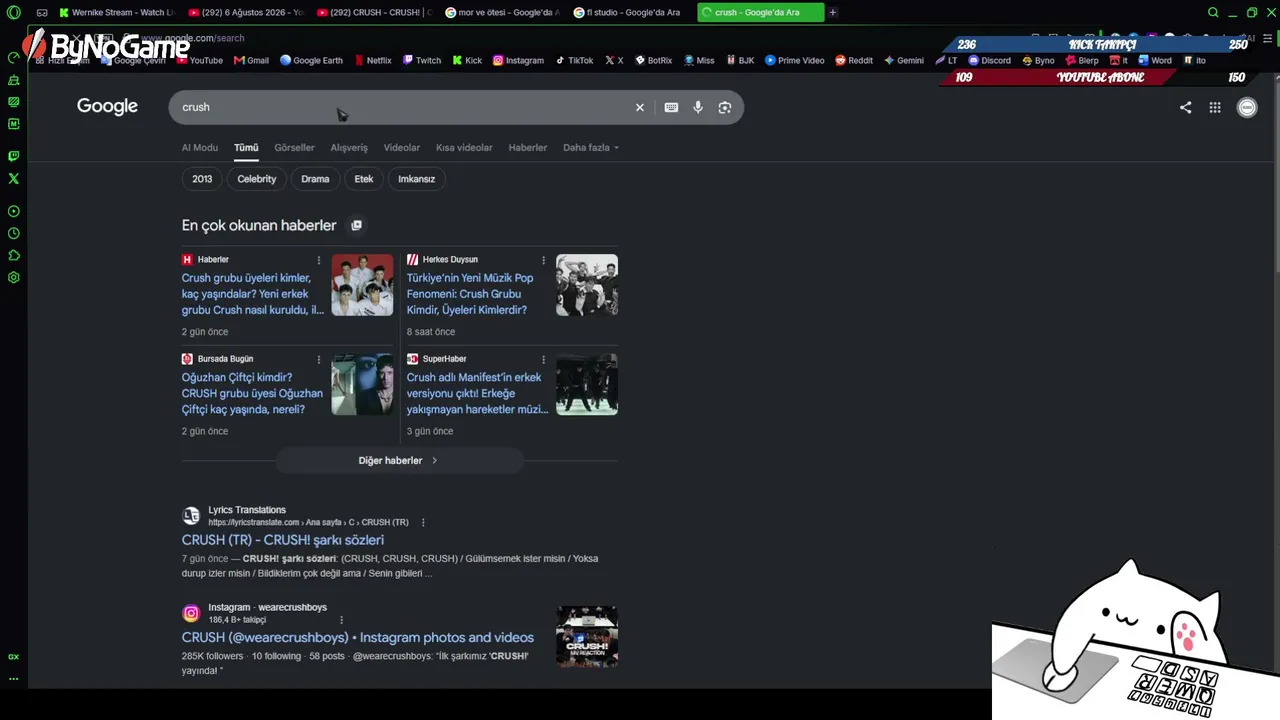Click the icon beside En çok okunan haberler
Image resolution: width=1280 pixels, height=720 pixels.
pyautogui.click(x=356, y=225)
